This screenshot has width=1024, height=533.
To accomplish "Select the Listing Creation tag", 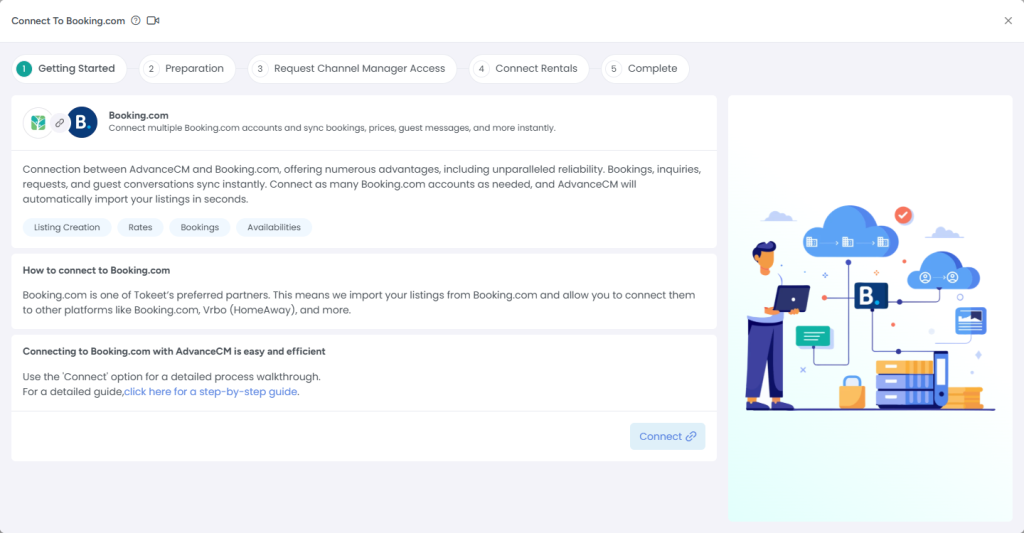I will point(67,227).
